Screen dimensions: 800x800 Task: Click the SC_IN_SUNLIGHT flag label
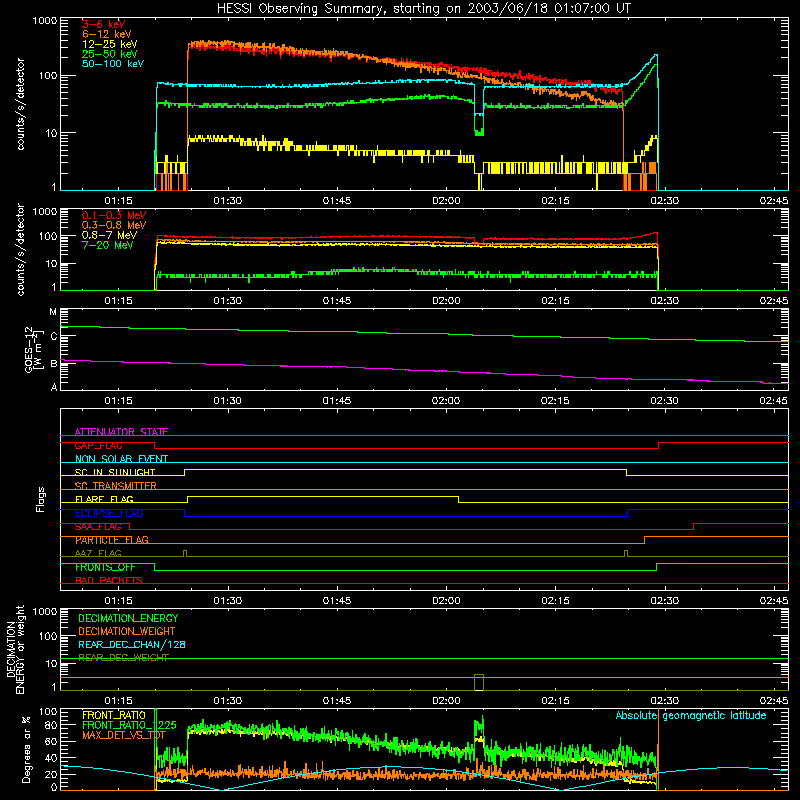click(x=115, y=472)
